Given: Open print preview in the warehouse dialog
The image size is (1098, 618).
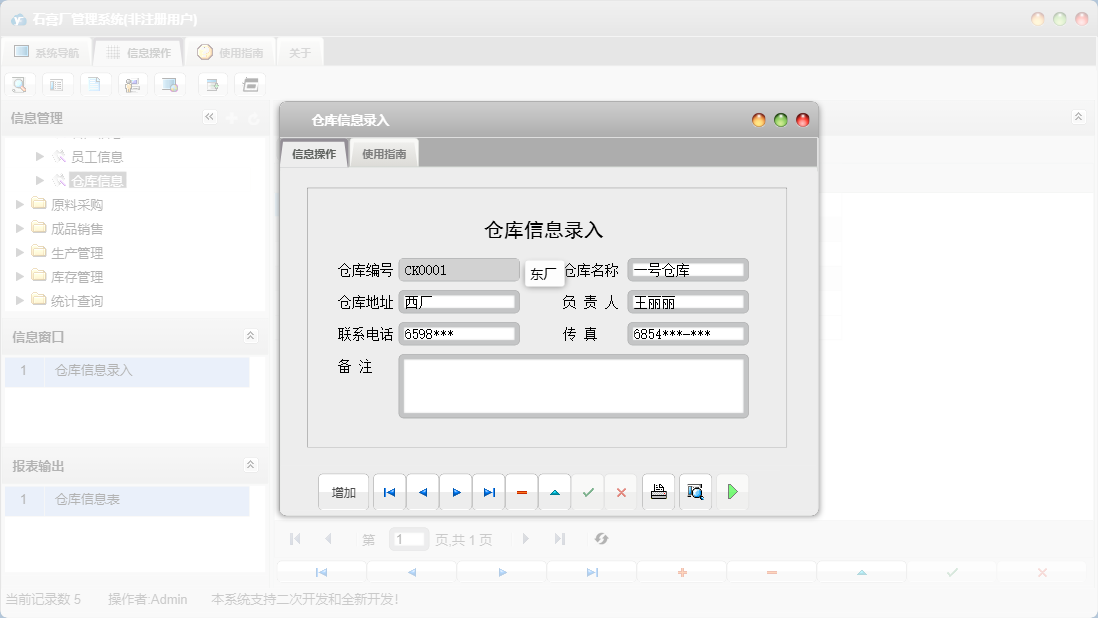Looking at the screenshot, I should (x=694, y=491).
